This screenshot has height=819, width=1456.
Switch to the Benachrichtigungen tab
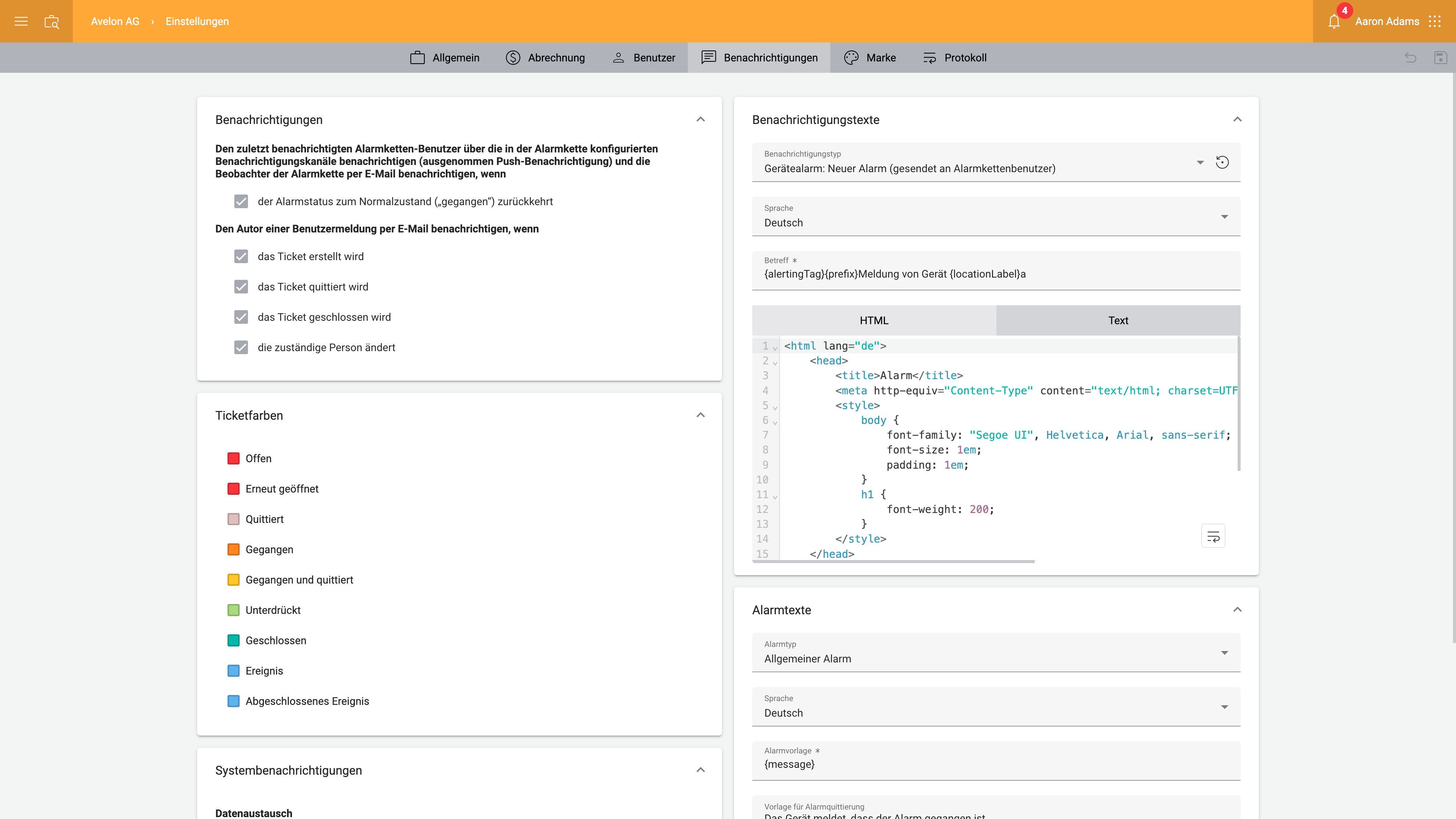pyautogui.click(x=758, y=58)
